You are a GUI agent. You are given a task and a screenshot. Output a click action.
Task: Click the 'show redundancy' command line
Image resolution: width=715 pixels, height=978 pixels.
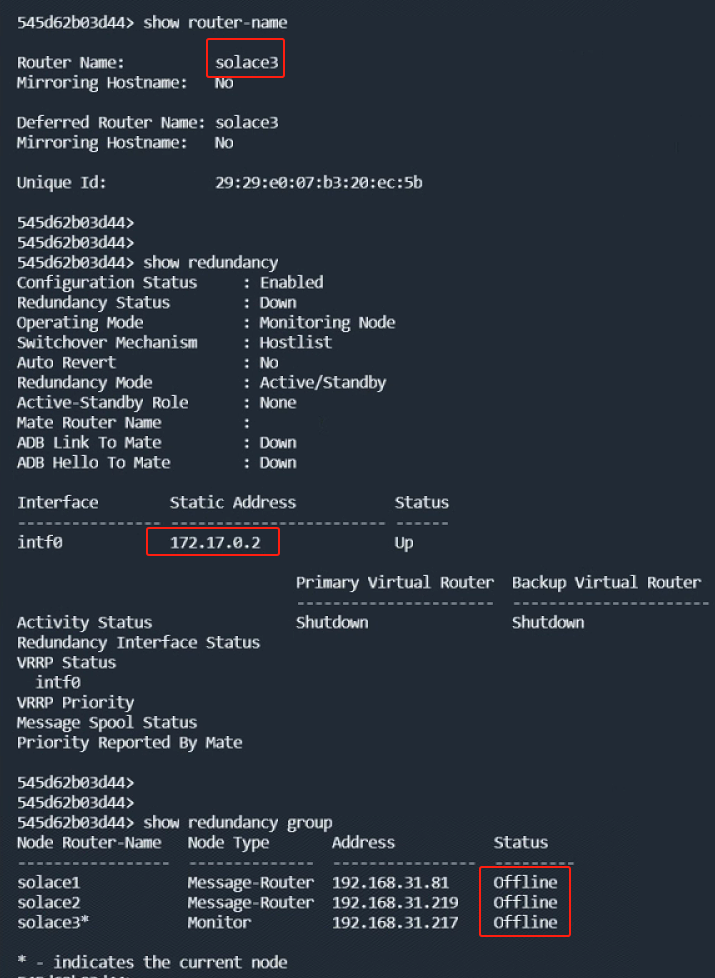[x=147, y=263]
